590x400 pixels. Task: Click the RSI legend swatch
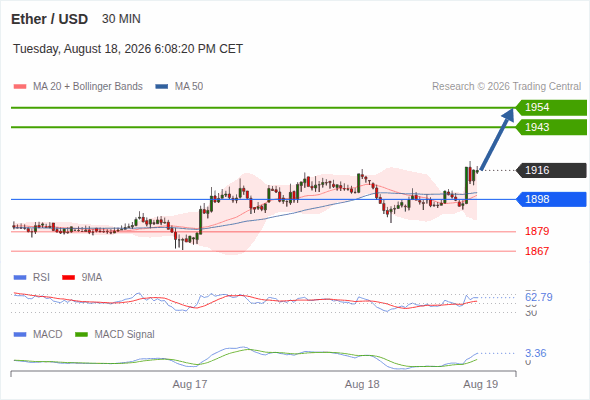point(20,278)
